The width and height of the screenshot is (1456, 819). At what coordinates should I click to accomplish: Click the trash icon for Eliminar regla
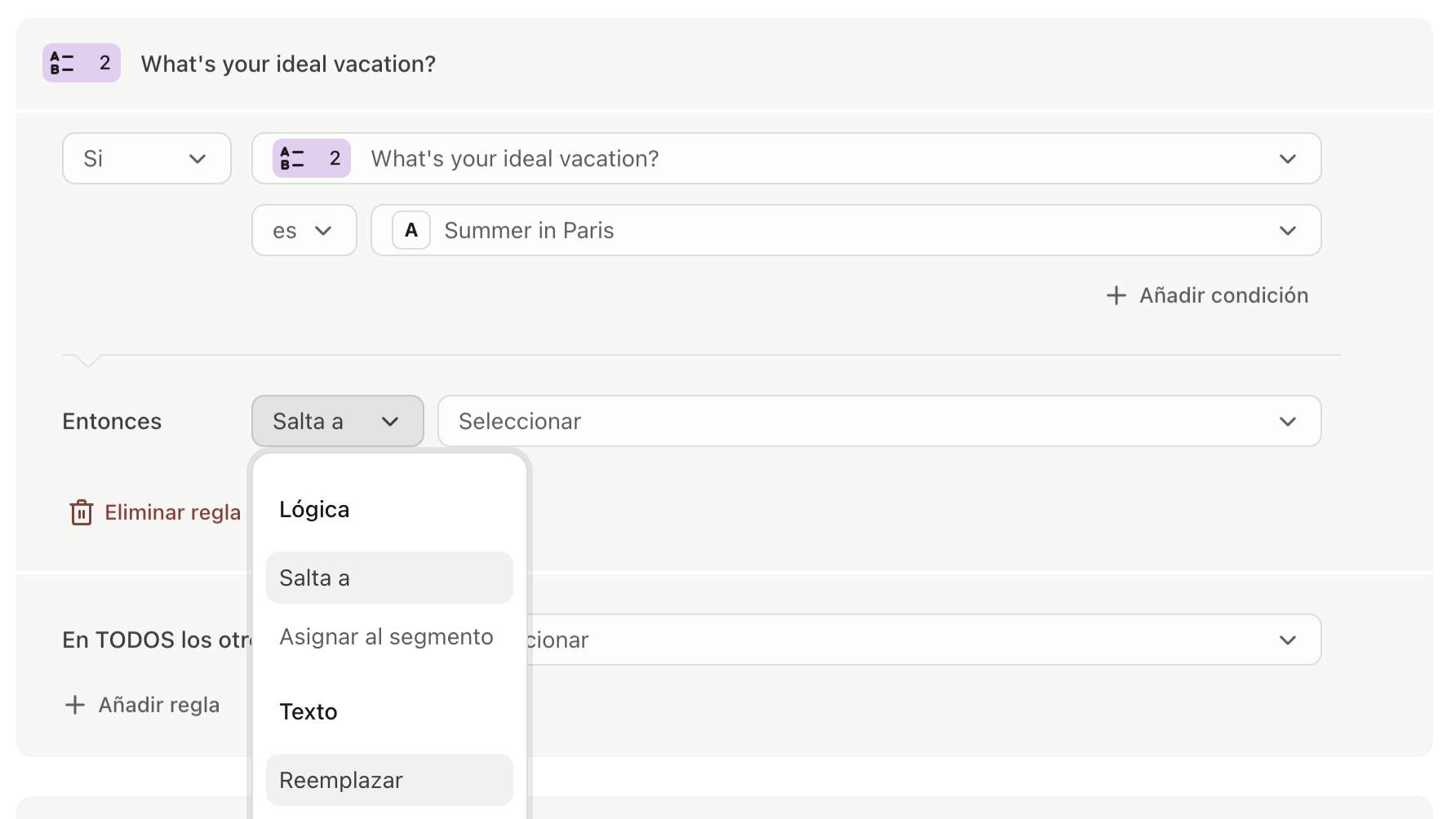(82, 512)
